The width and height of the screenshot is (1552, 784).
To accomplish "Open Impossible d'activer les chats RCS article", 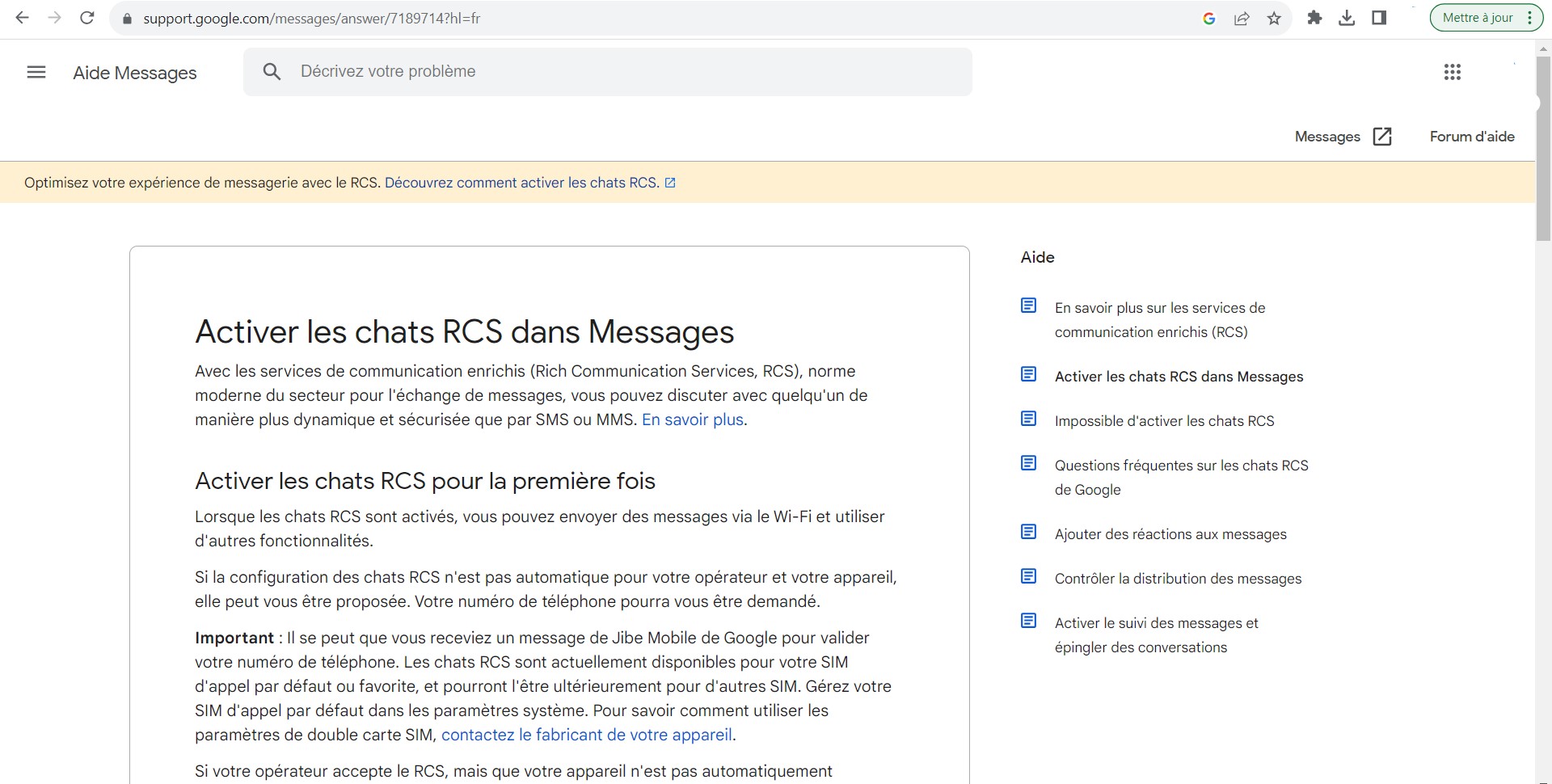I will click(1164, 421).
